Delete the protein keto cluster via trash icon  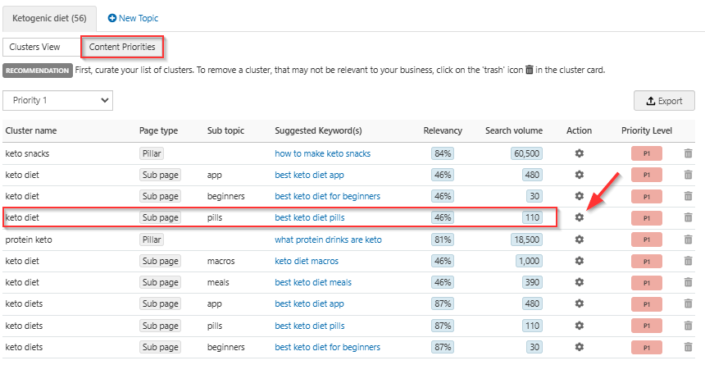coord(688,240)
